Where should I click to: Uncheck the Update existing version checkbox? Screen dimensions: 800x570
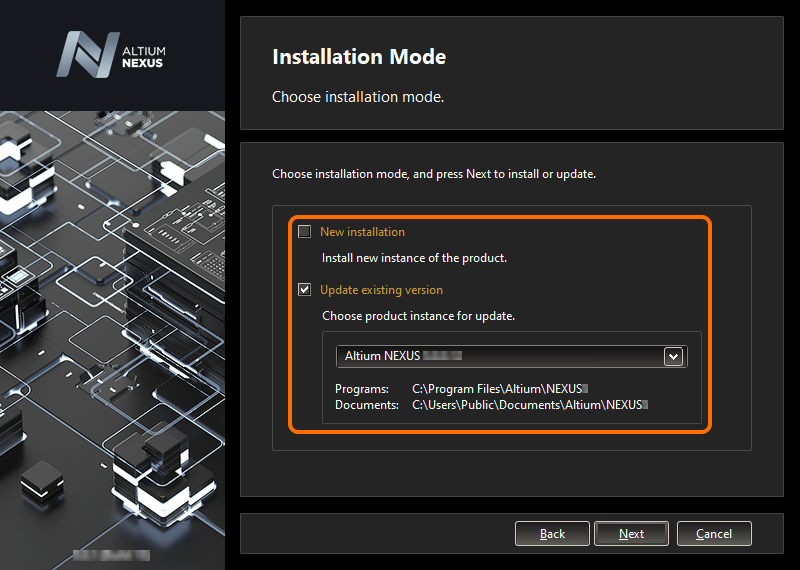(305, 290)
